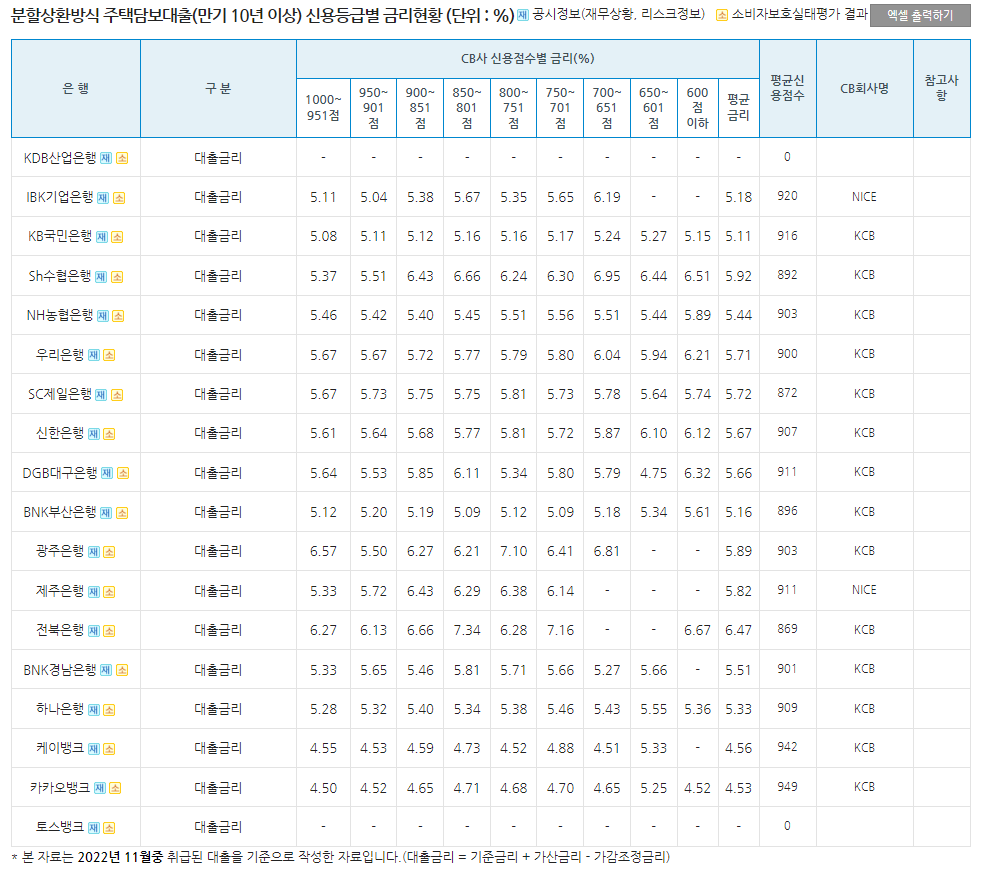Click the CB사 신용점수별 금리(%) header
Screen dimensions: 982x870
[528, 59]
